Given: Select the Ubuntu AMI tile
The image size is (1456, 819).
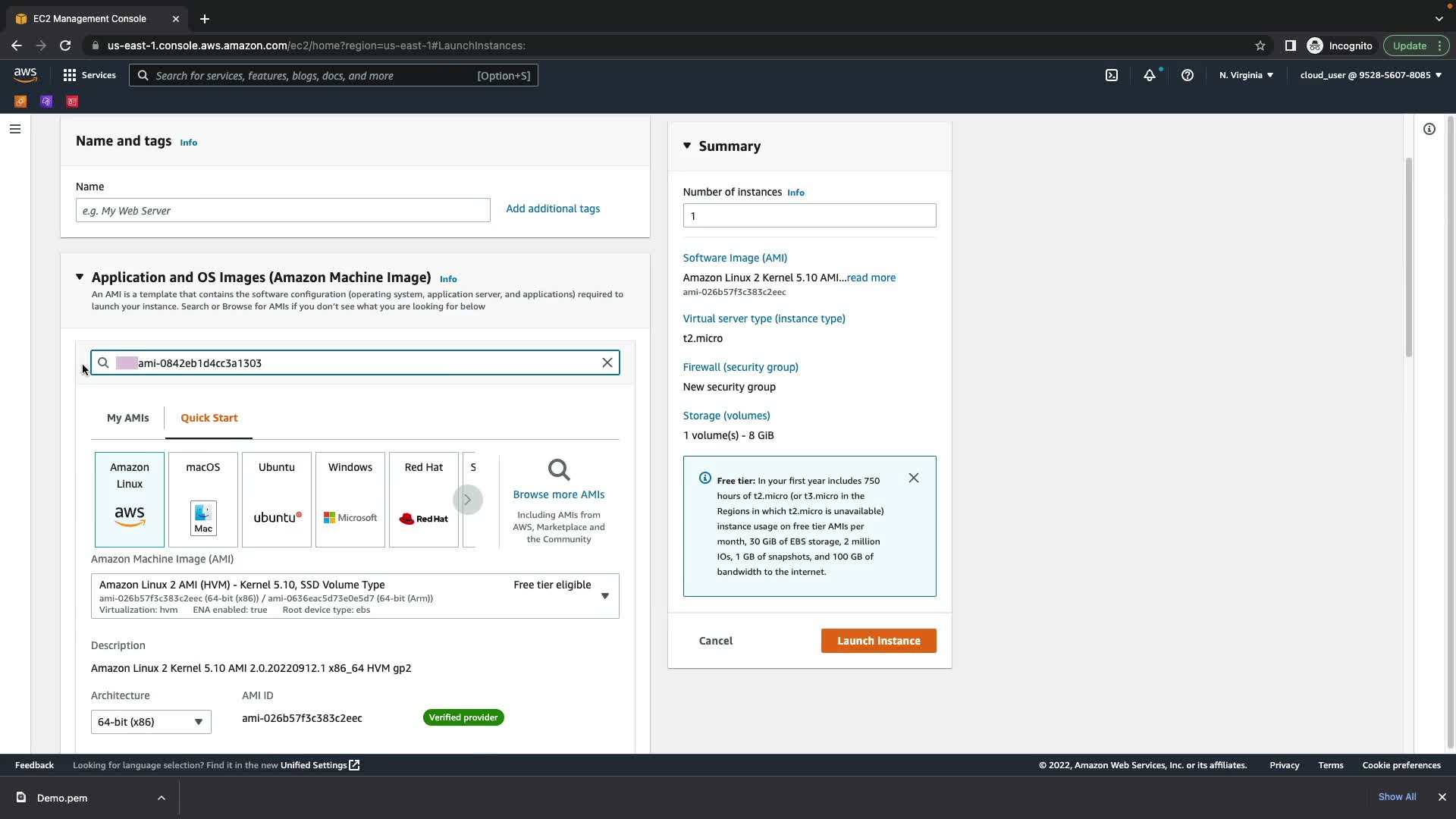Looking at the screenshot, I should coord(277,499).
